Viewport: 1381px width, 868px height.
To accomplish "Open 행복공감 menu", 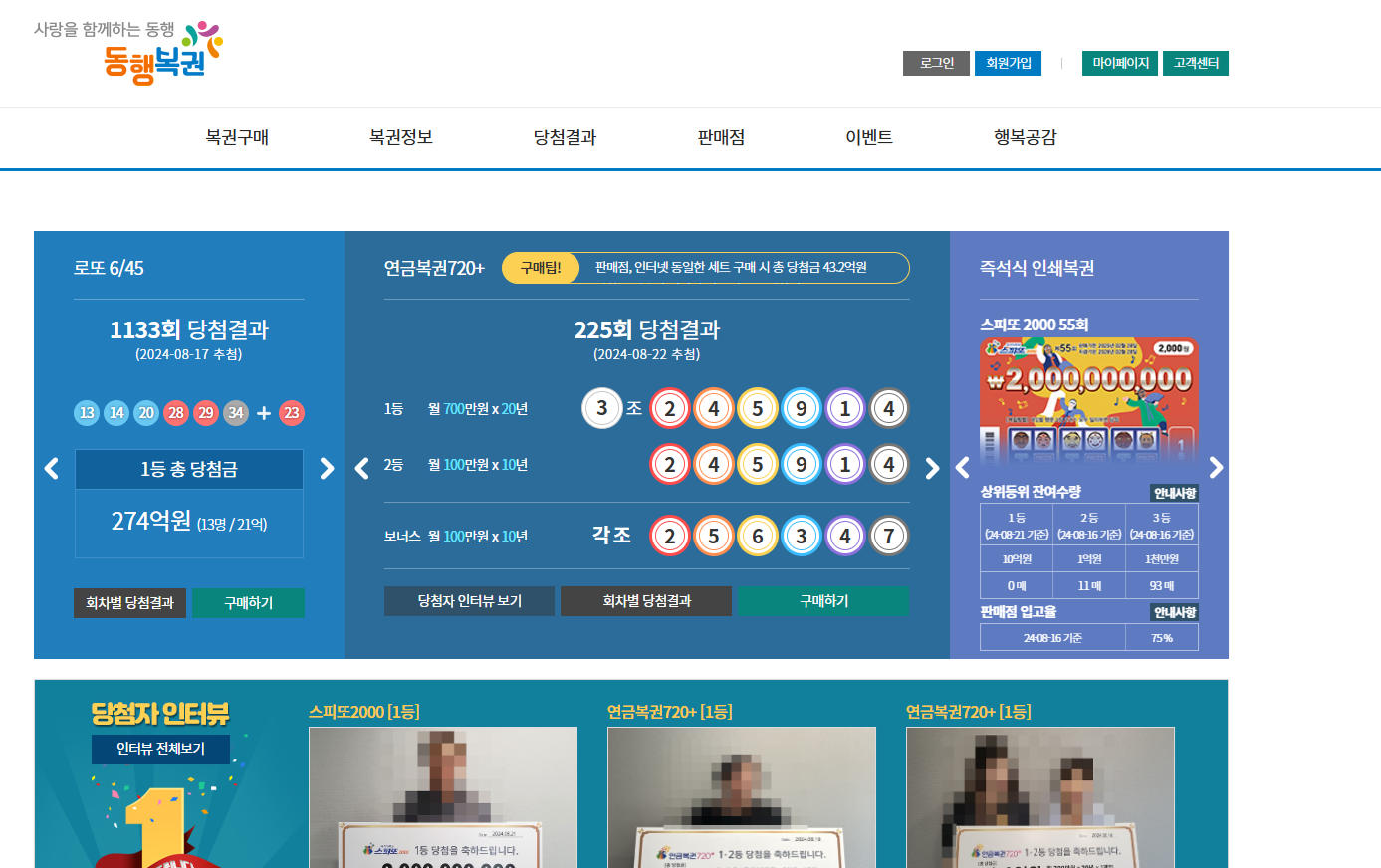I will 1026,137.
